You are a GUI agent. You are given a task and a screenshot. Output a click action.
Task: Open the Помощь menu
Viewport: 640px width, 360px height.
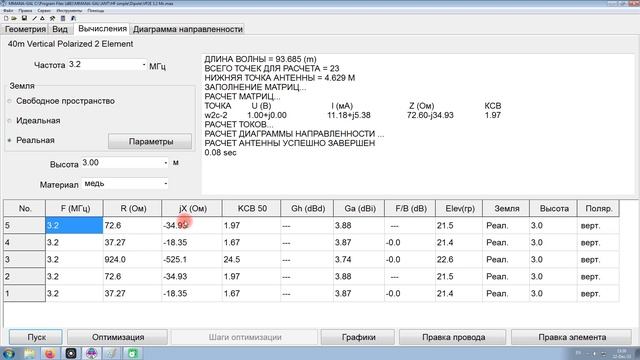pyautogui.click(x=96, y=11)
